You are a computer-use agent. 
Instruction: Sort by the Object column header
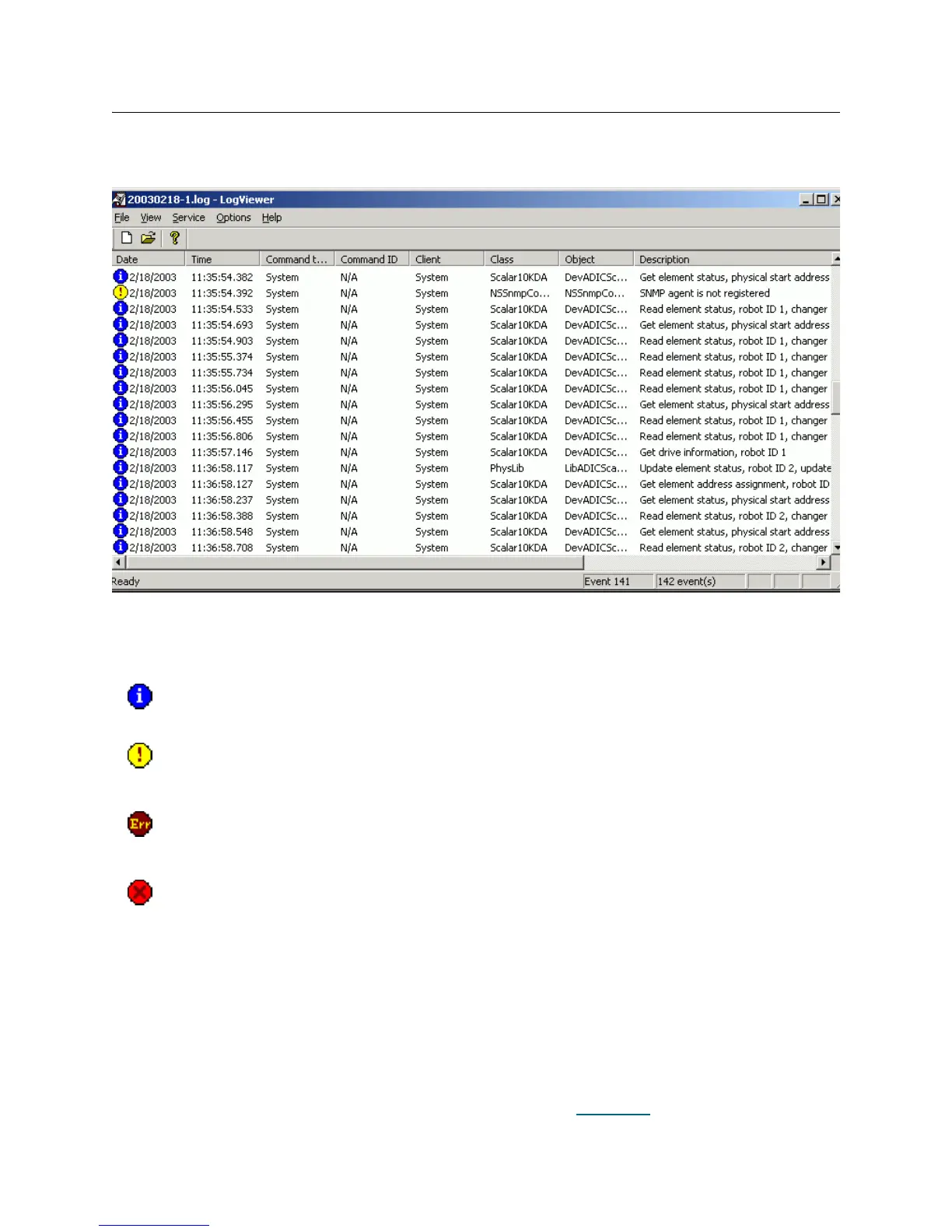tap(596, 259)
